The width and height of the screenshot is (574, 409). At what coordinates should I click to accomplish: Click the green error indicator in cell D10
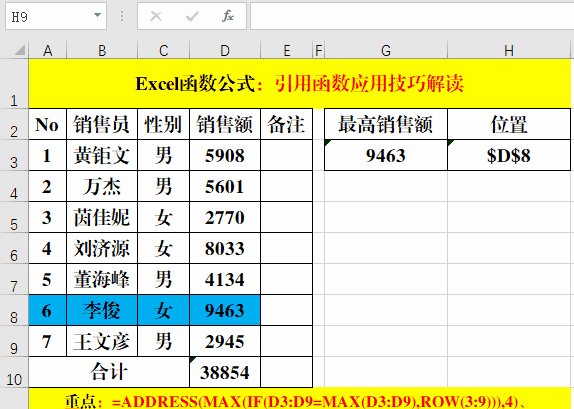[193, 360]
